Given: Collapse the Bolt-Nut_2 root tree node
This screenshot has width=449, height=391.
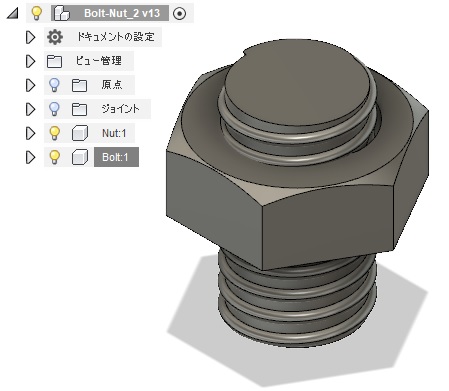Looking at the screenshot, I should tap(13, 14).
